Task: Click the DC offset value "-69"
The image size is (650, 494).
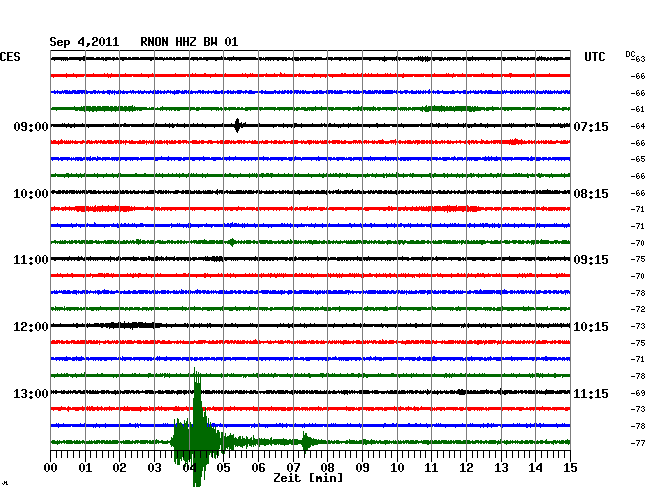Action: point(638,393)
